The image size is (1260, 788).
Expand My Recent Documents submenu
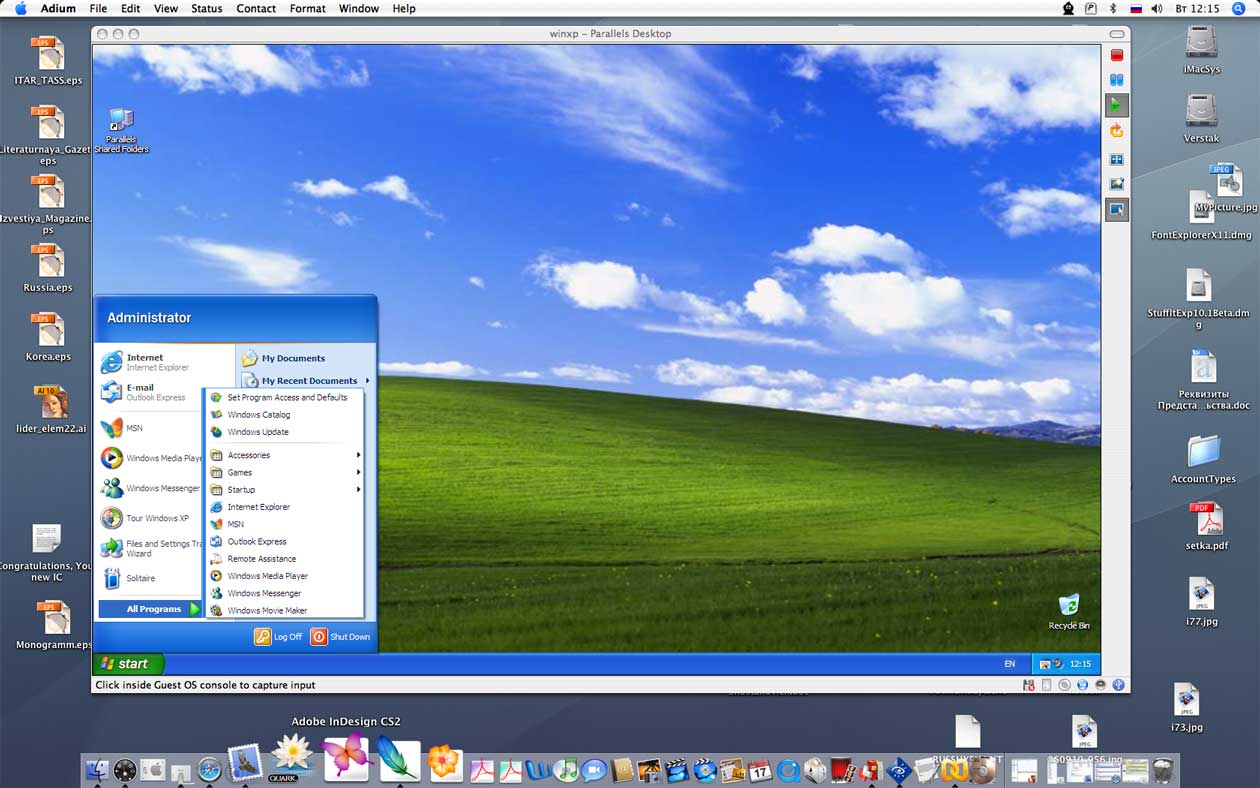(306, 381)
